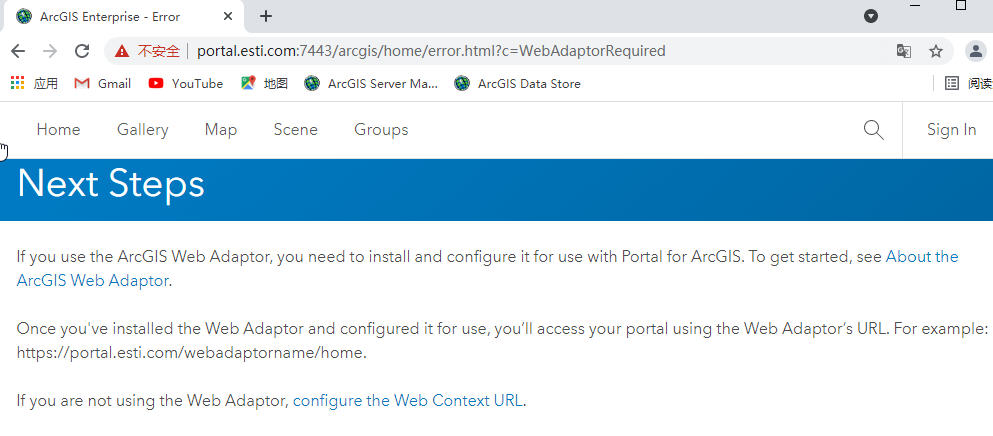Viewport: 993px width, 436px height.
Task: Click the browser forward arrow
Action: coord(49,51)
